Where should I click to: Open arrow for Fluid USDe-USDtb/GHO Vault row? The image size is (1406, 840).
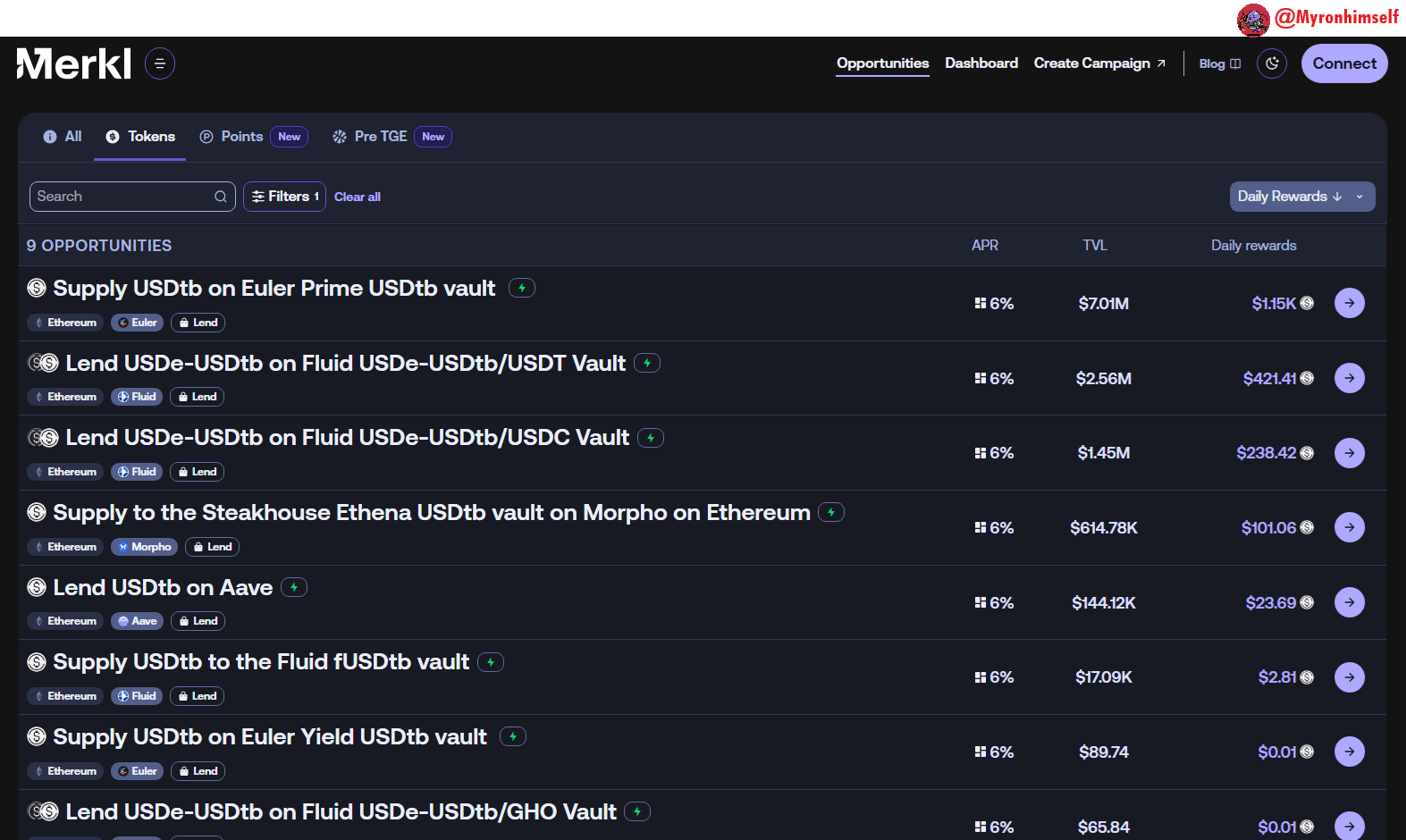[x=1350, y=827]
